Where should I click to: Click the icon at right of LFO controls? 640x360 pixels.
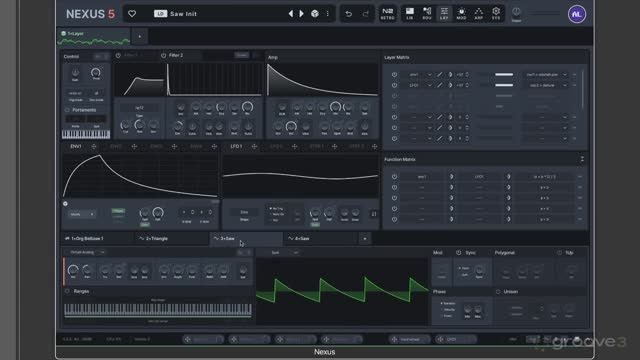click(373, 214)
